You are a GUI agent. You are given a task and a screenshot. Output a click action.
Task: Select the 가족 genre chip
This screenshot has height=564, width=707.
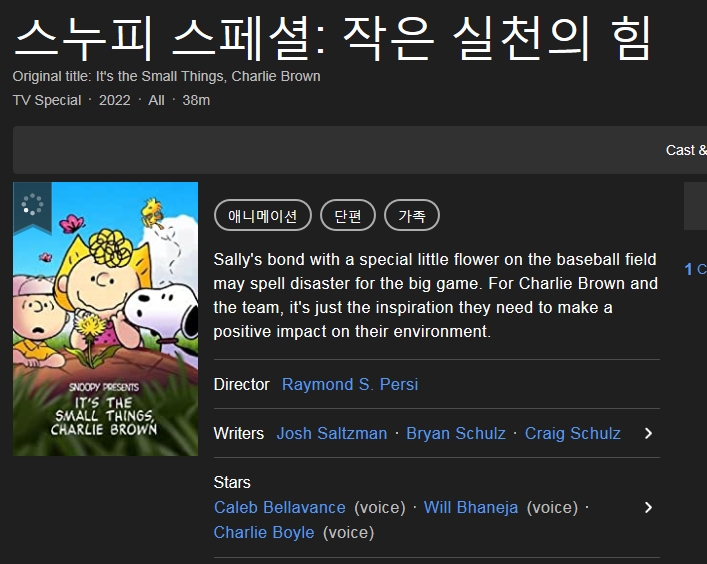(412, 215)
